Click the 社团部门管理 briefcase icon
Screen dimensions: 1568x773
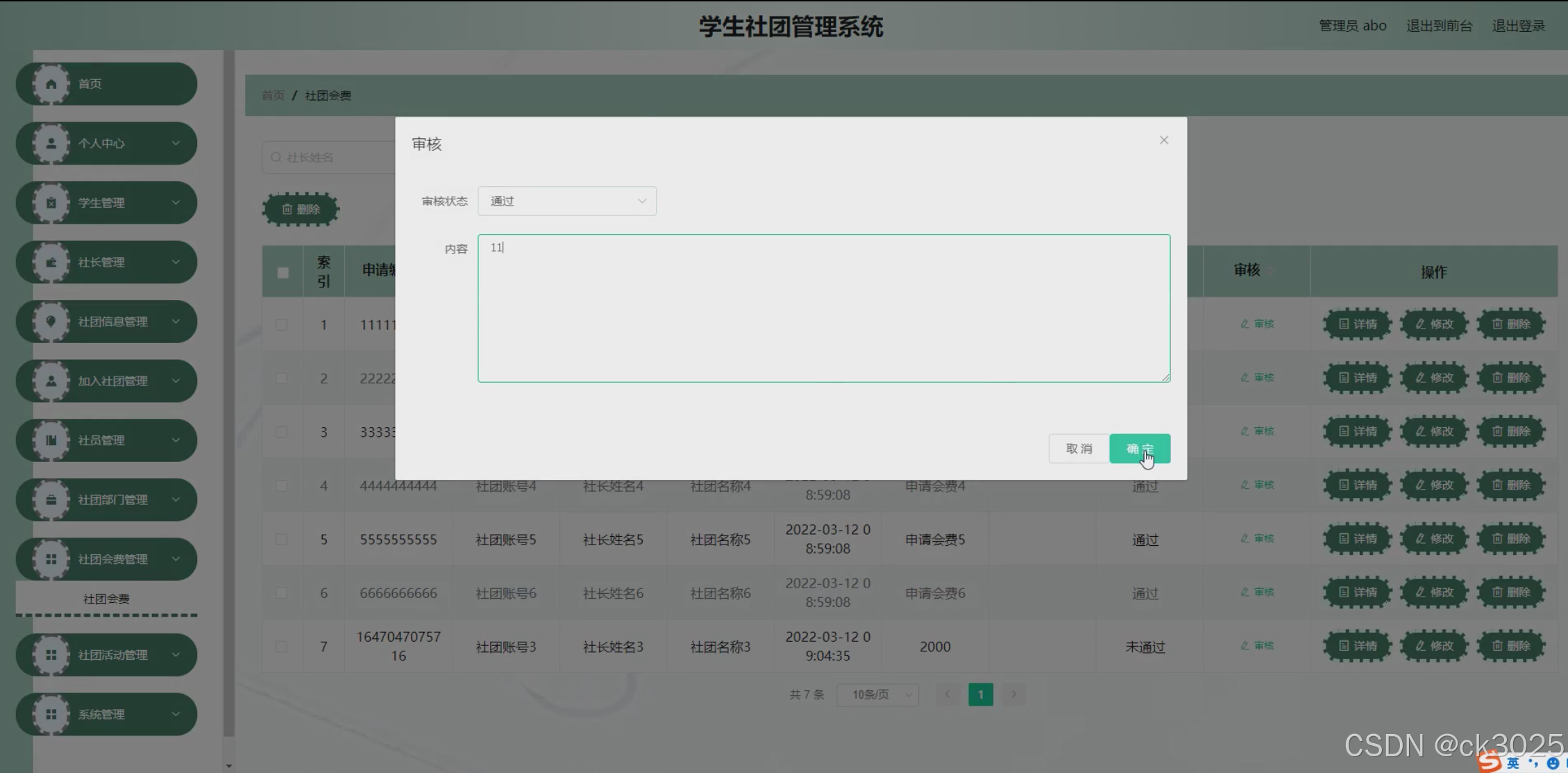[x=51, y=500]
